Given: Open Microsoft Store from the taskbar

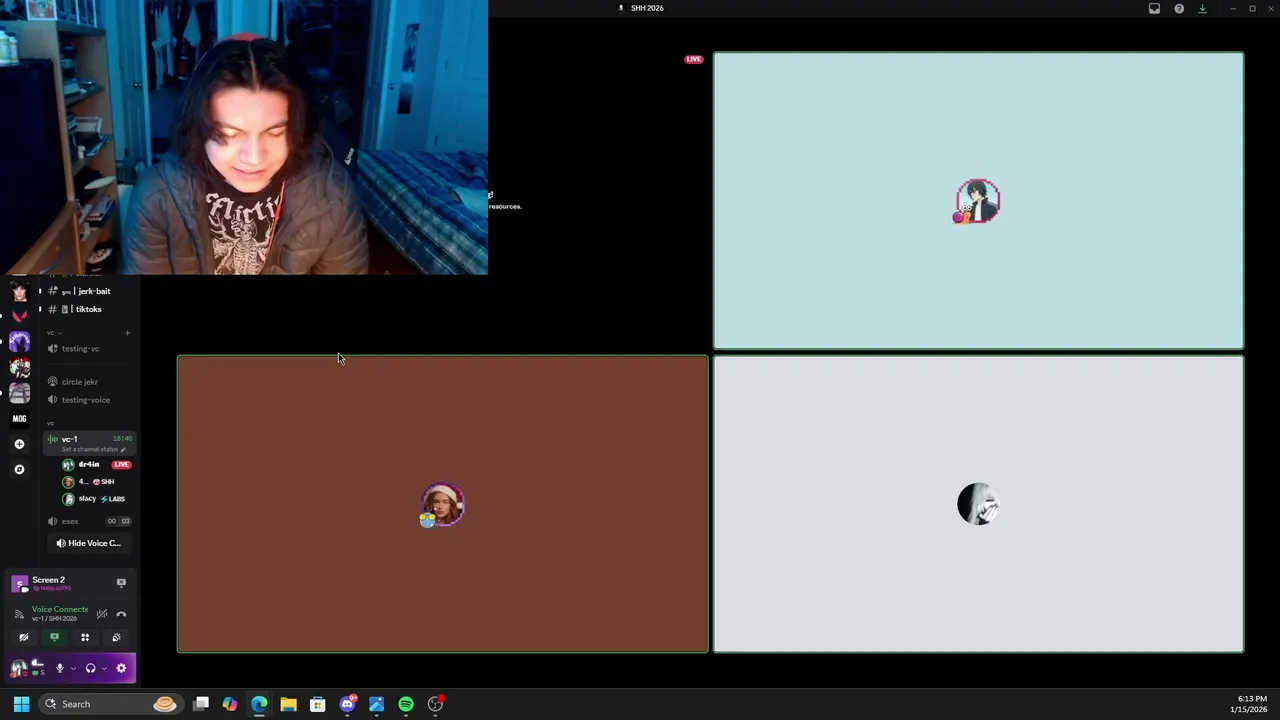Looking at the screenshot, I should (x=318, y=704).
